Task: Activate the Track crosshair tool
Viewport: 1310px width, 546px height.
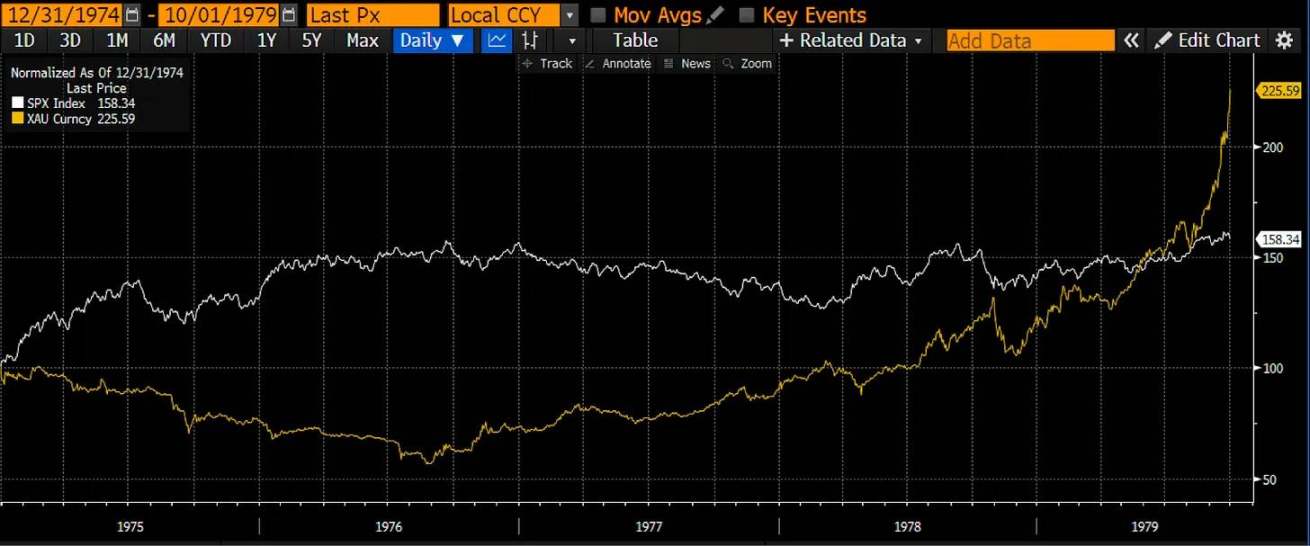Action: point(547,63)
